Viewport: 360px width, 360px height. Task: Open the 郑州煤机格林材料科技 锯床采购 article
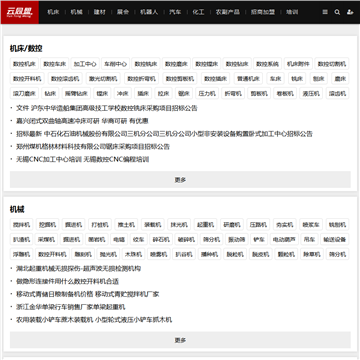(x=93, y=147)
